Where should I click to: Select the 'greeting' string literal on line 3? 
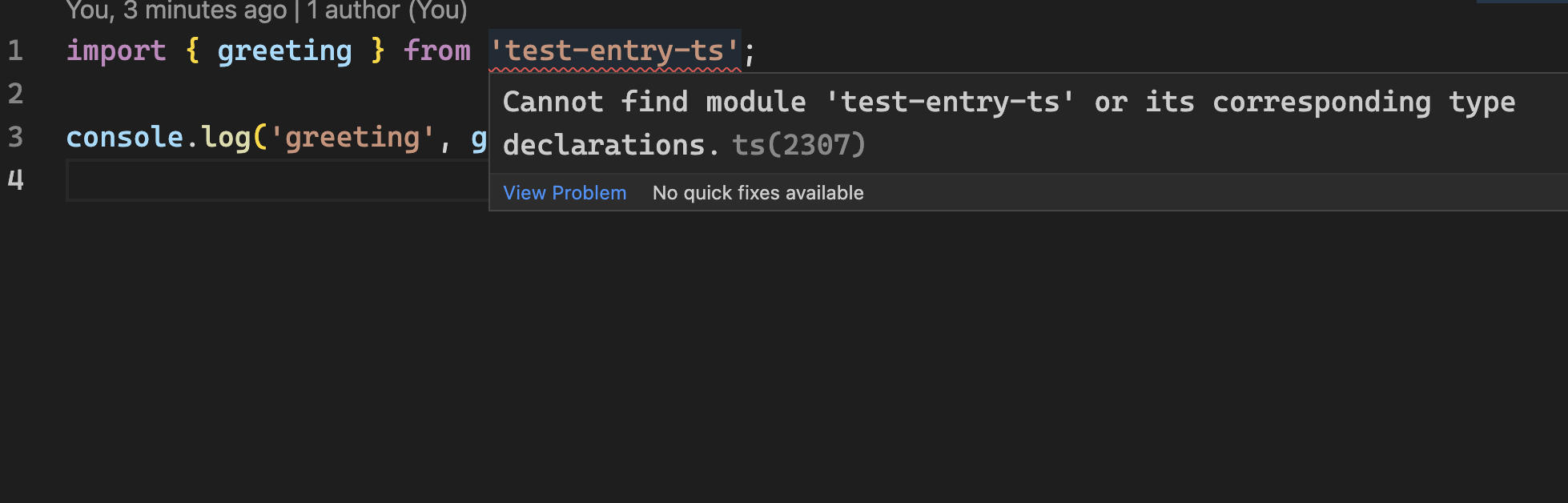352,137
